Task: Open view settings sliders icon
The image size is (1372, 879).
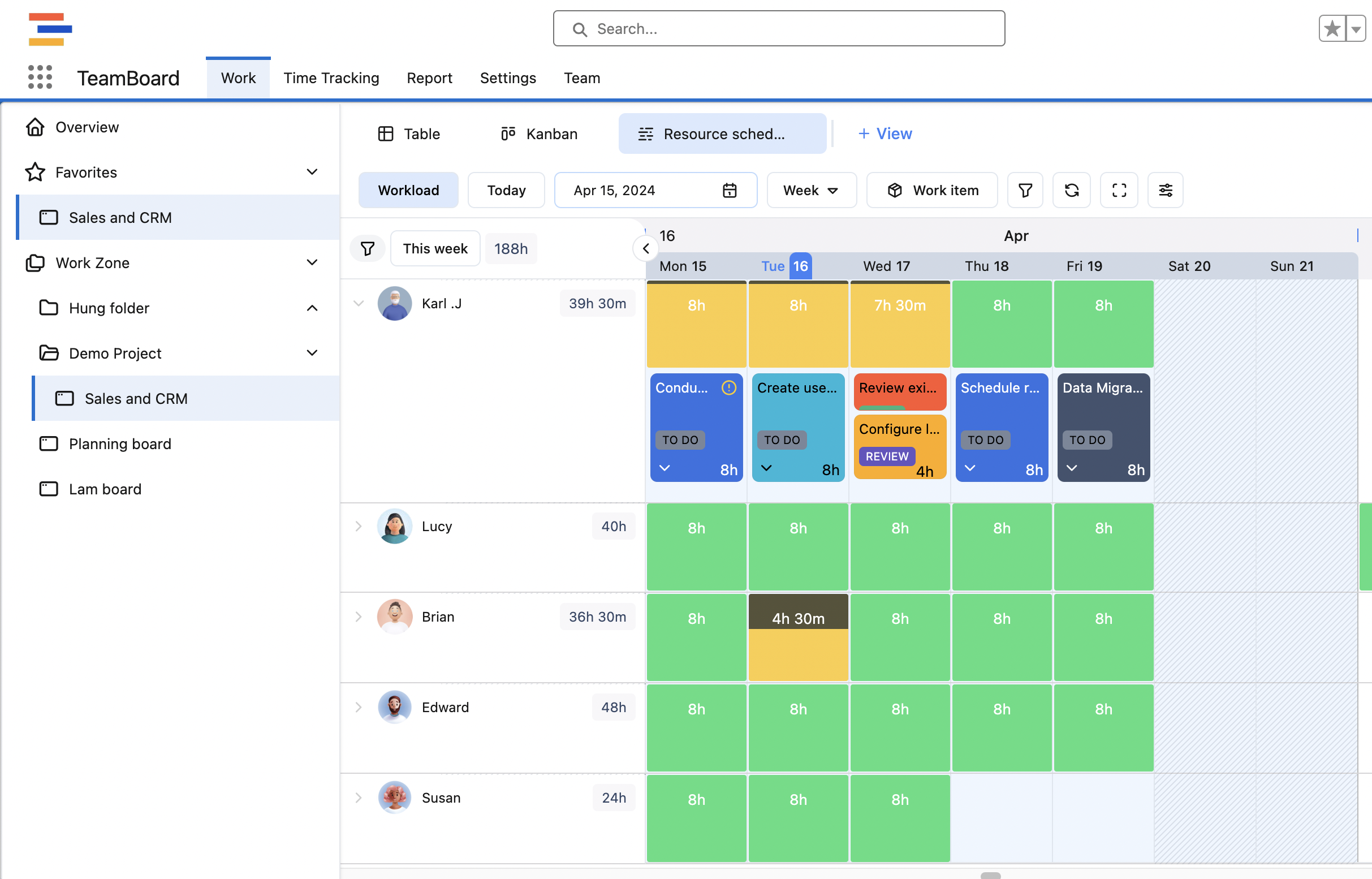Action: coord(1166,190)
